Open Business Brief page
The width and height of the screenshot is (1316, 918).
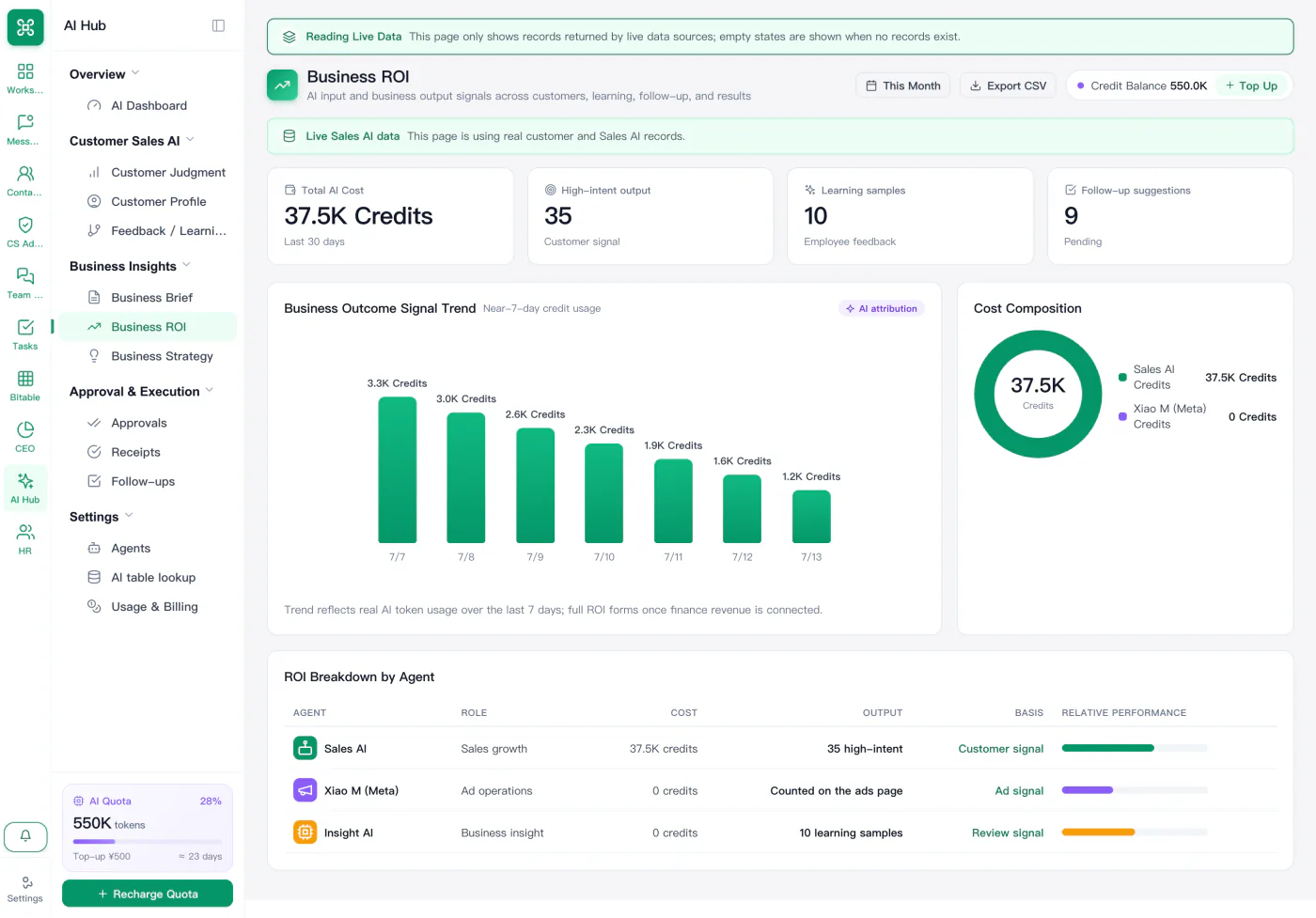click(x=148, y=298)
